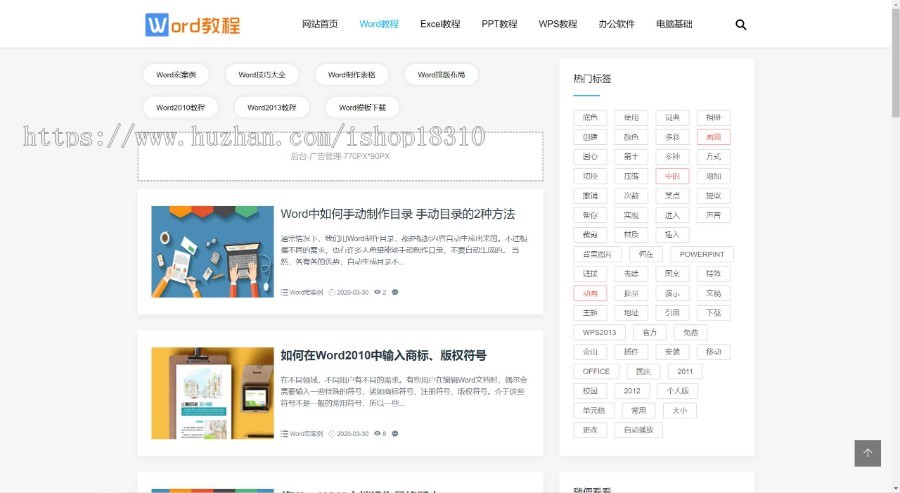
Task: Click the first article's desk thumbnail image
Action: (212, 251)
